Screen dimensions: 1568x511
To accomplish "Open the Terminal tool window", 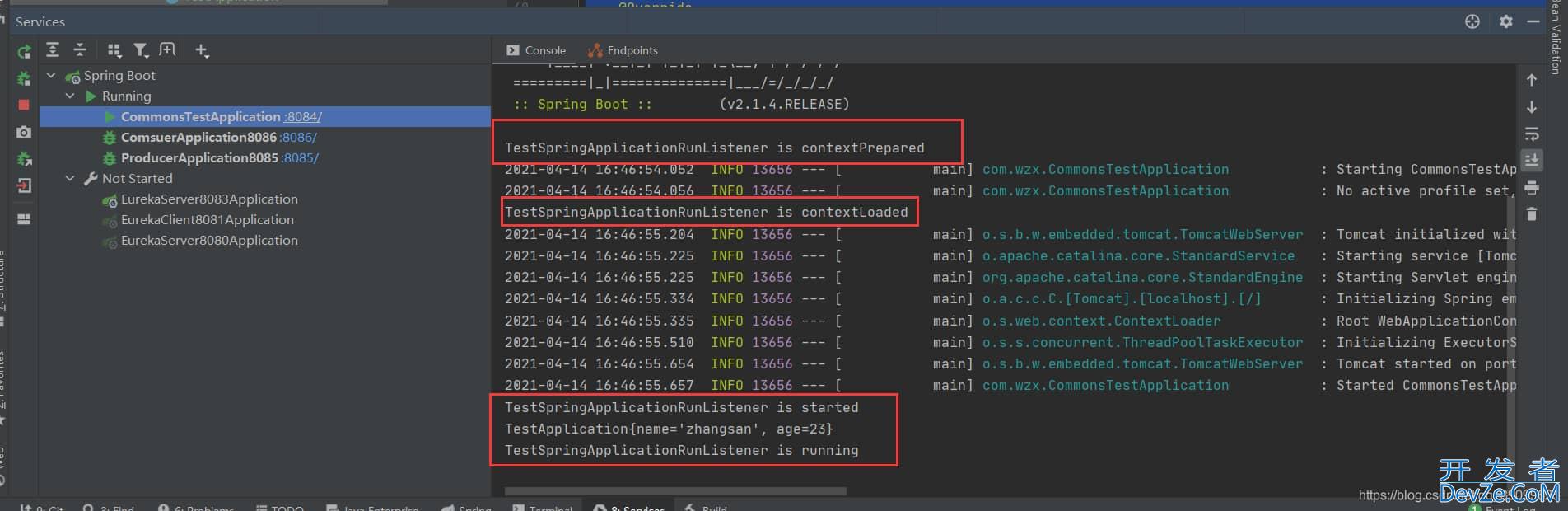I will (542, 506).
